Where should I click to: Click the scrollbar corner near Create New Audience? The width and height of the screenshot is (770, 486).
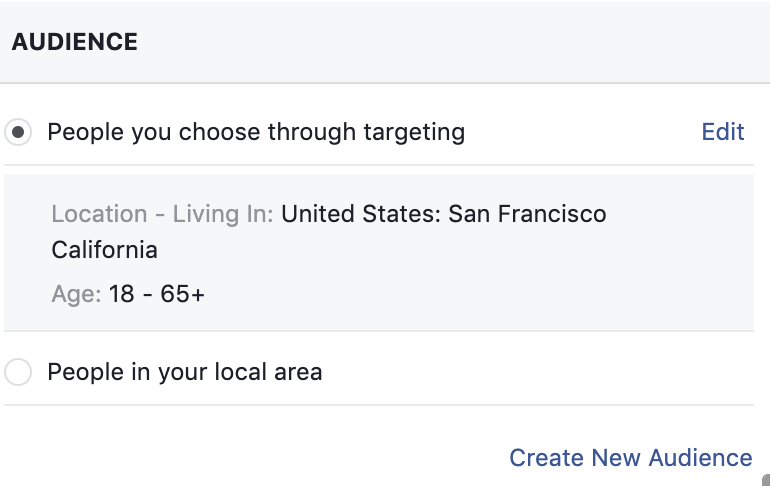(x=766, y=480)
